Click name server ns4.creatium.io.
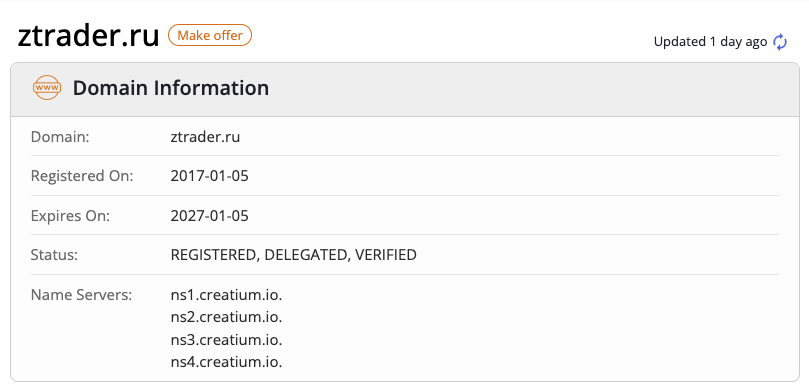This screenshot has width=809, height=392. [x=226, y=362]
